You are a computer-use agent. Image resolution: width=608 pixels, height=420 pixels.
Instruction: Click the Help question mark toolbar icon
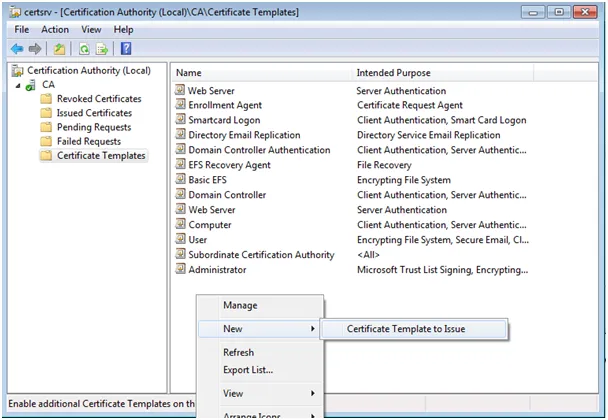[x=126, y=49]
